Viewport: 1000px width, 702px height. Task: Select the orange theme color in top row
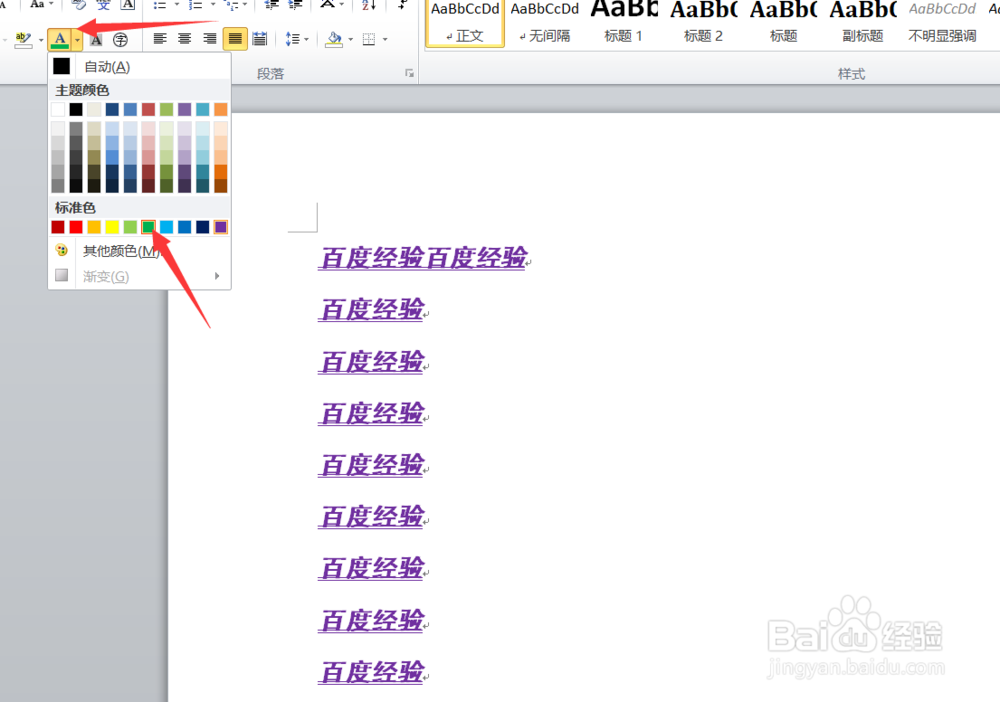[x=221, y=110]
